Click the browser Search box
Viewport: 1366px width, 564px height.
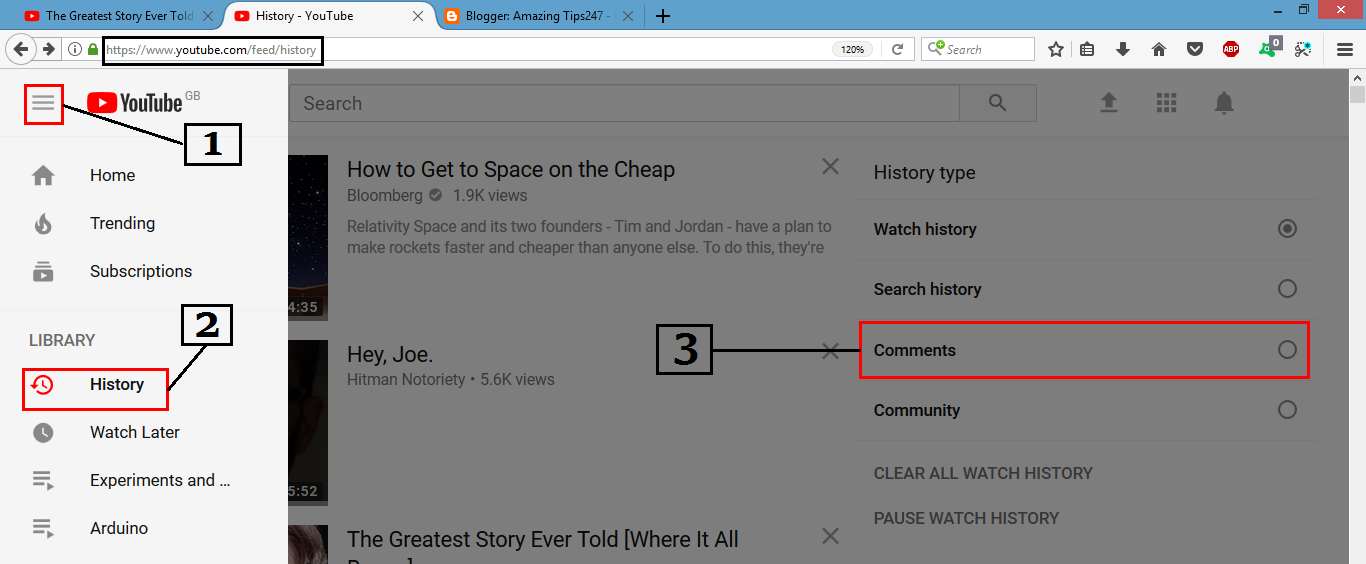(978, 49)
